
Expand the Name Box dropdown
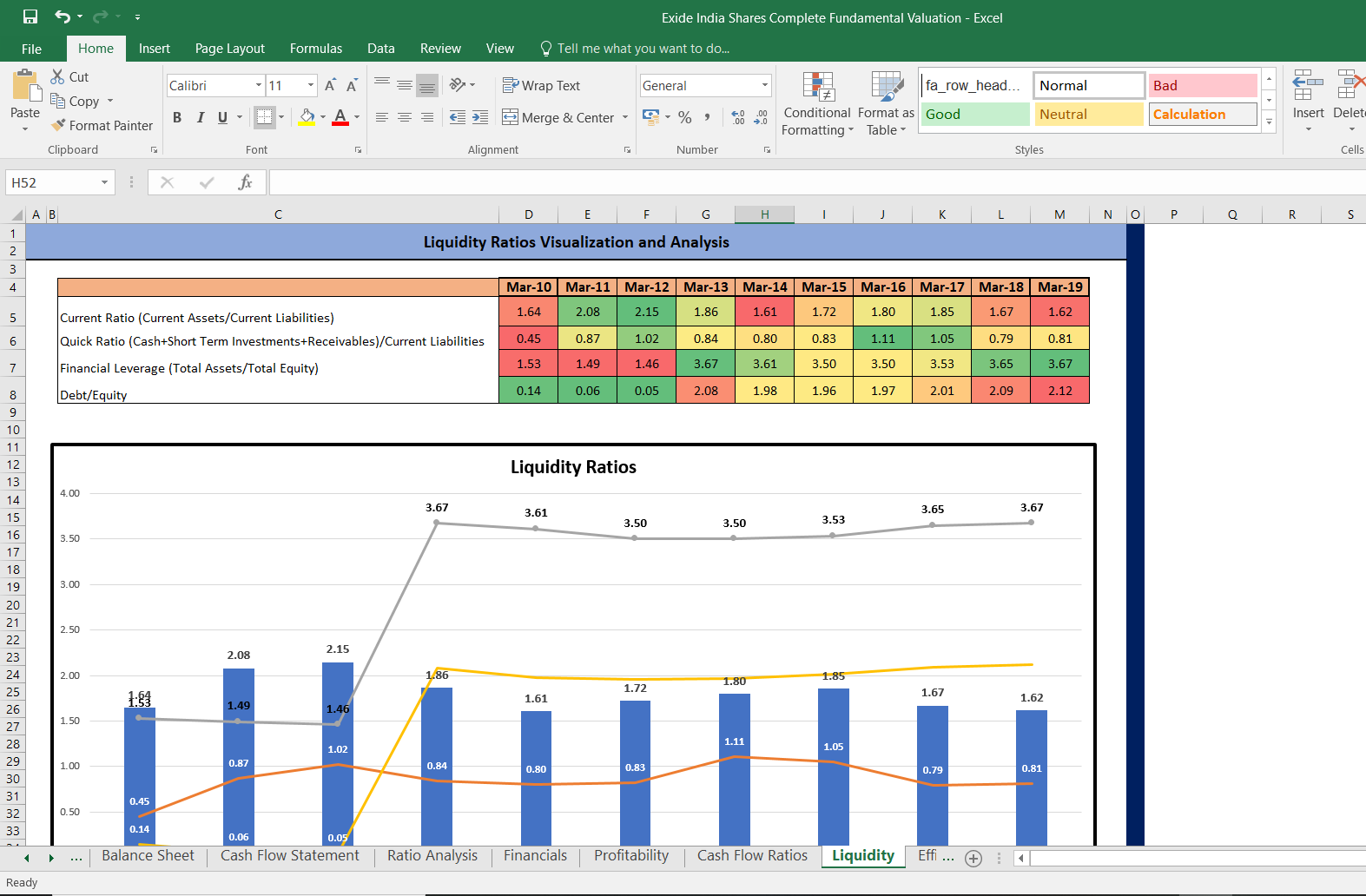point(104,182)
